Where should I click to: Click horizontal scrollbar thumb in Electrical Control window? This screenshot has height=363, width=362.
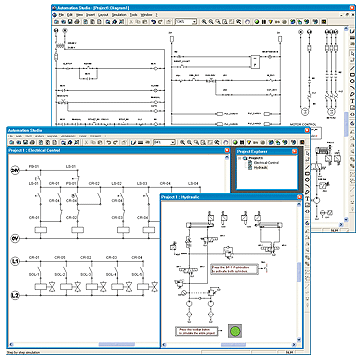pyautogui.click(x=117, y=344)
